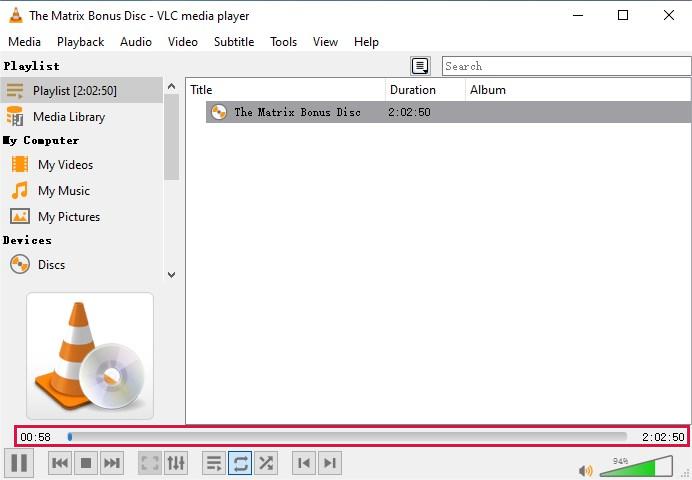Skip to next media in playlist

pyautogui.click(x=112, y=463)
